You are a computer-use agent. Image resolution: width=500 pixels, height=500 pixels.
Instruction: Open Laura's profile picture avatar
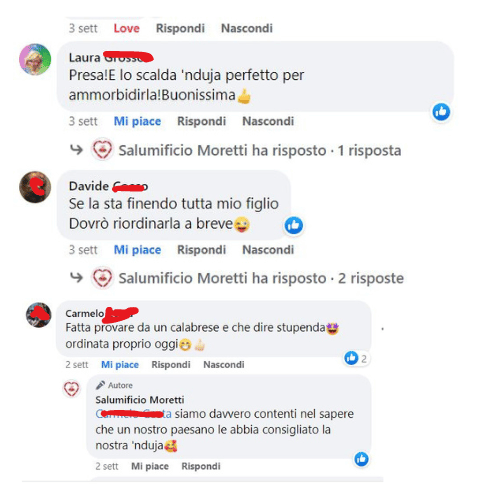[x=35, y=59]
